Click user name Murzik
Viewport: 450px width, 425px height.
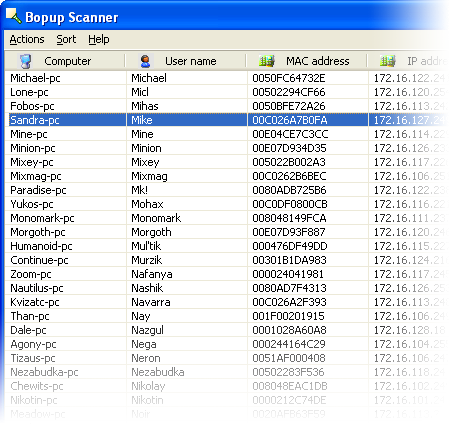(x=147, y=260)
